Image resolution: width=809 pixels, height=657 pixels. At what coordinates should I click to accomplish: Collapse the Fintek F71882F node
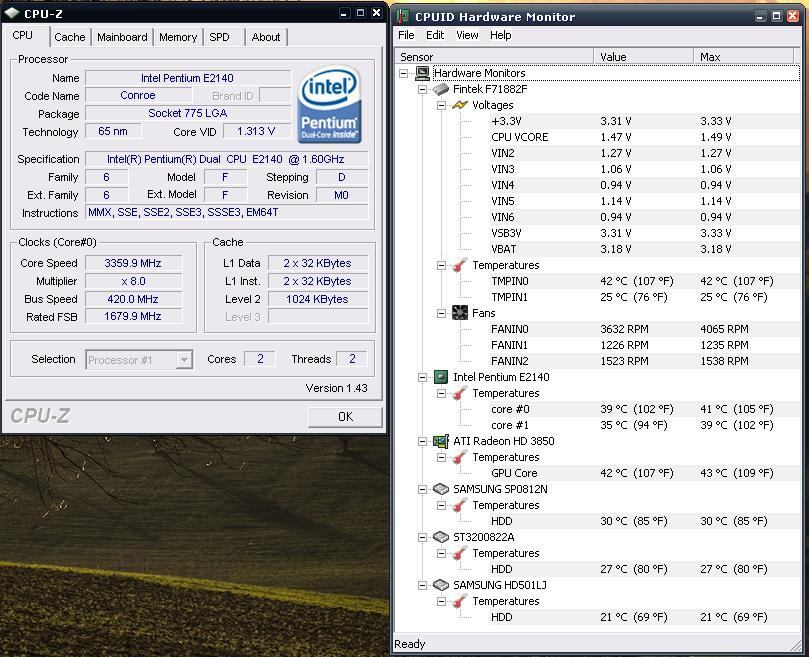pyautogui.click(x=423, y=89)
